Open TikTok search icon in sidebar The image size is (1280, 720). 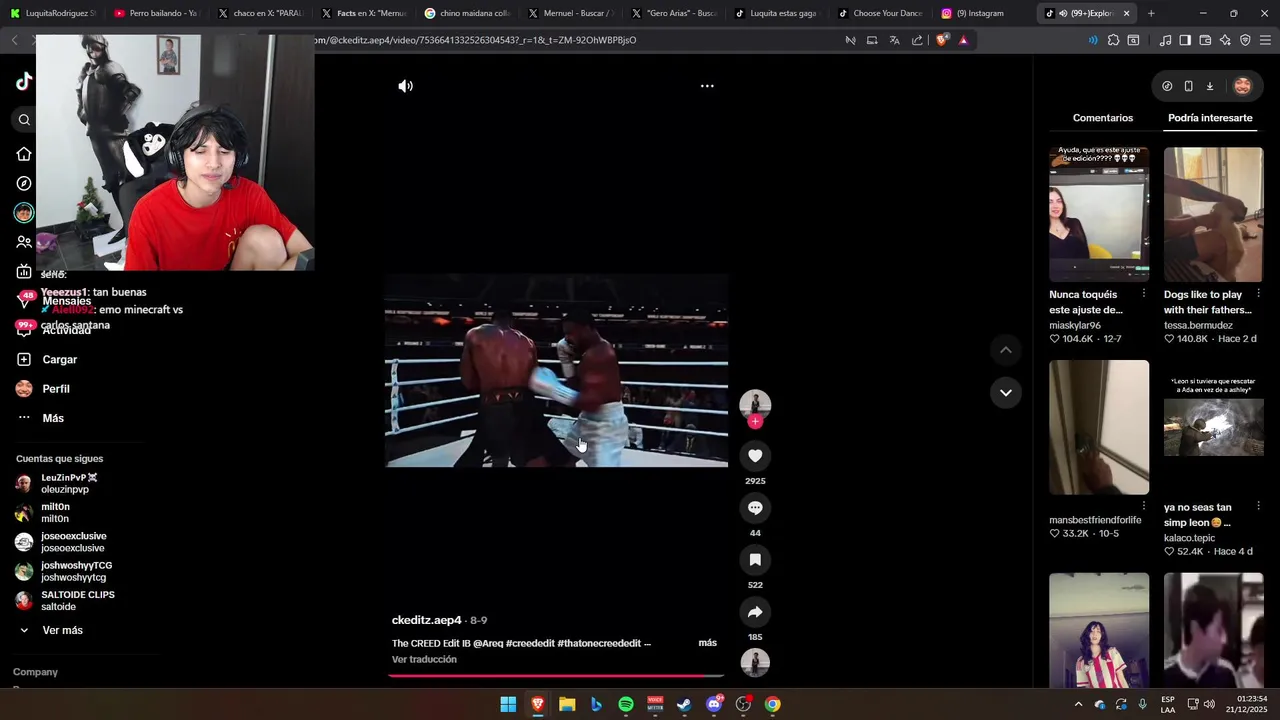tap(24, 120)
